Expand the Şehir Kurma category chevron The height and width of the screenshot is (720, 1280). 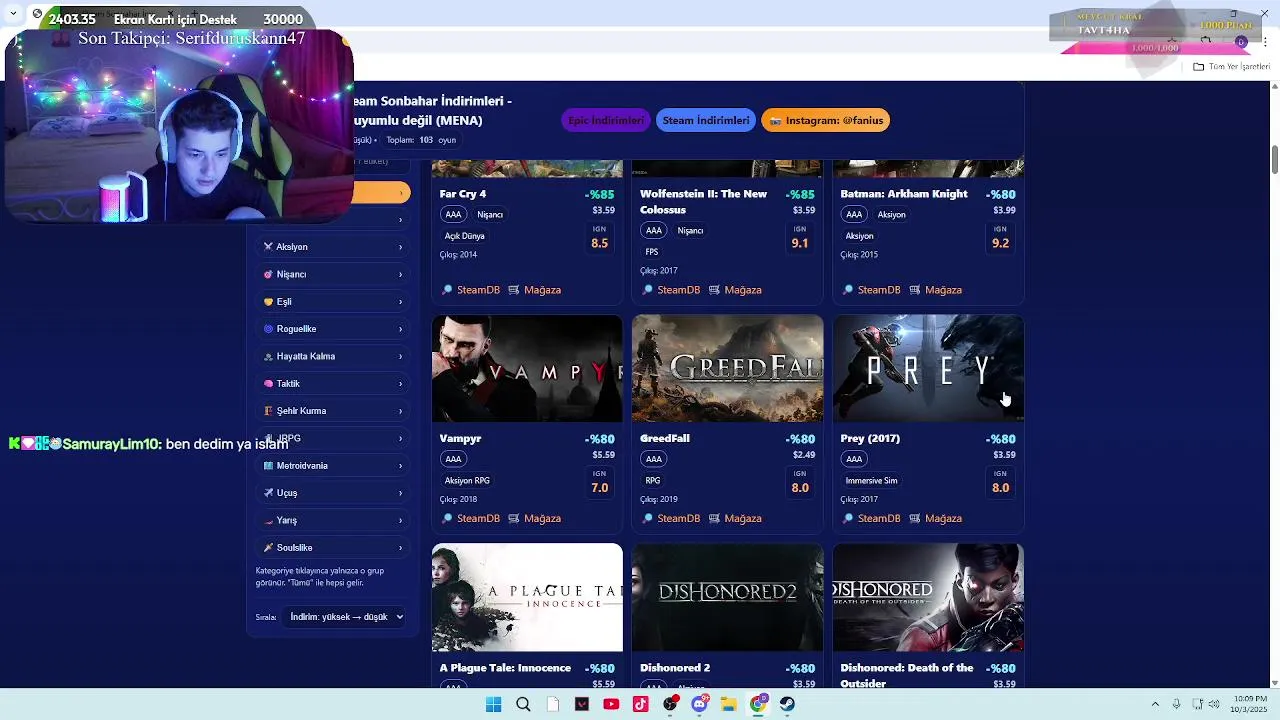click(400, 411)
